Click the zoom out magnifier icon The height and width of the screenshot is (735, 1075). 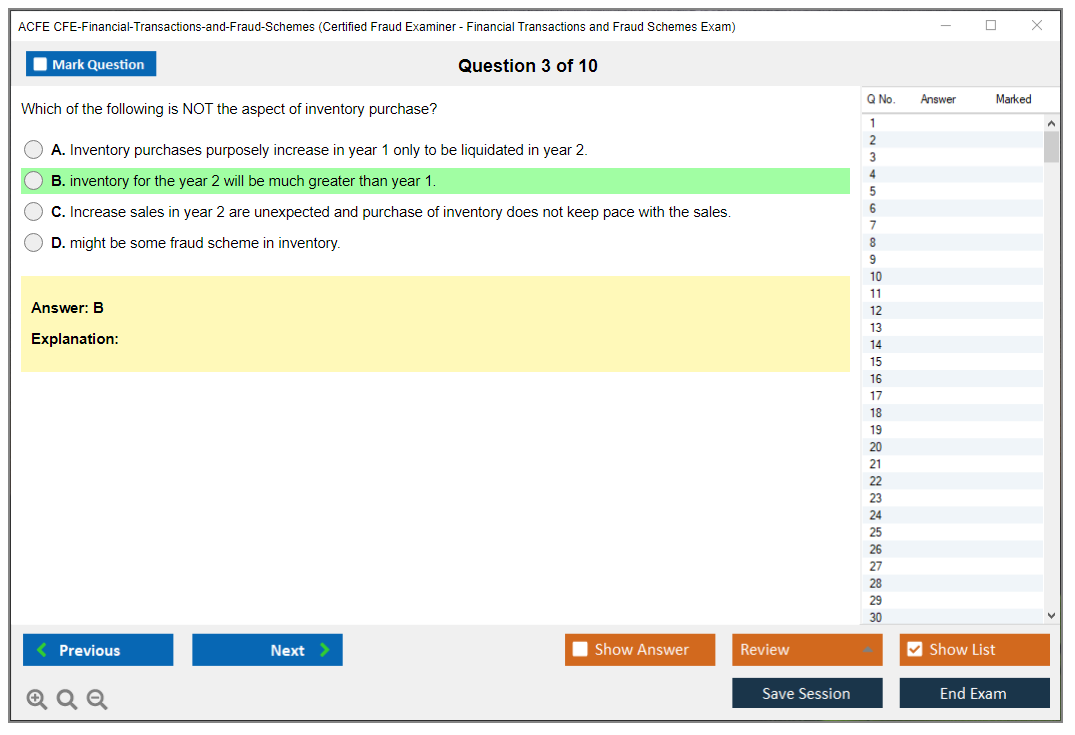click(97, 700)
